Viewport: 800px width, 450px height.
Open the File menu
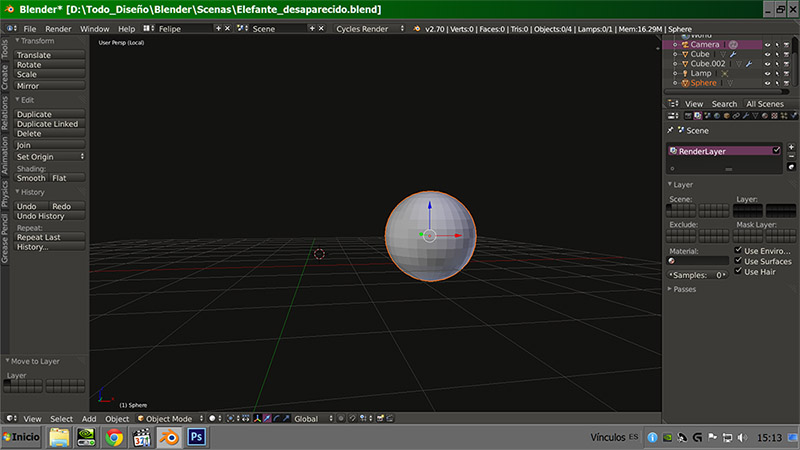[x=30, y=29]
